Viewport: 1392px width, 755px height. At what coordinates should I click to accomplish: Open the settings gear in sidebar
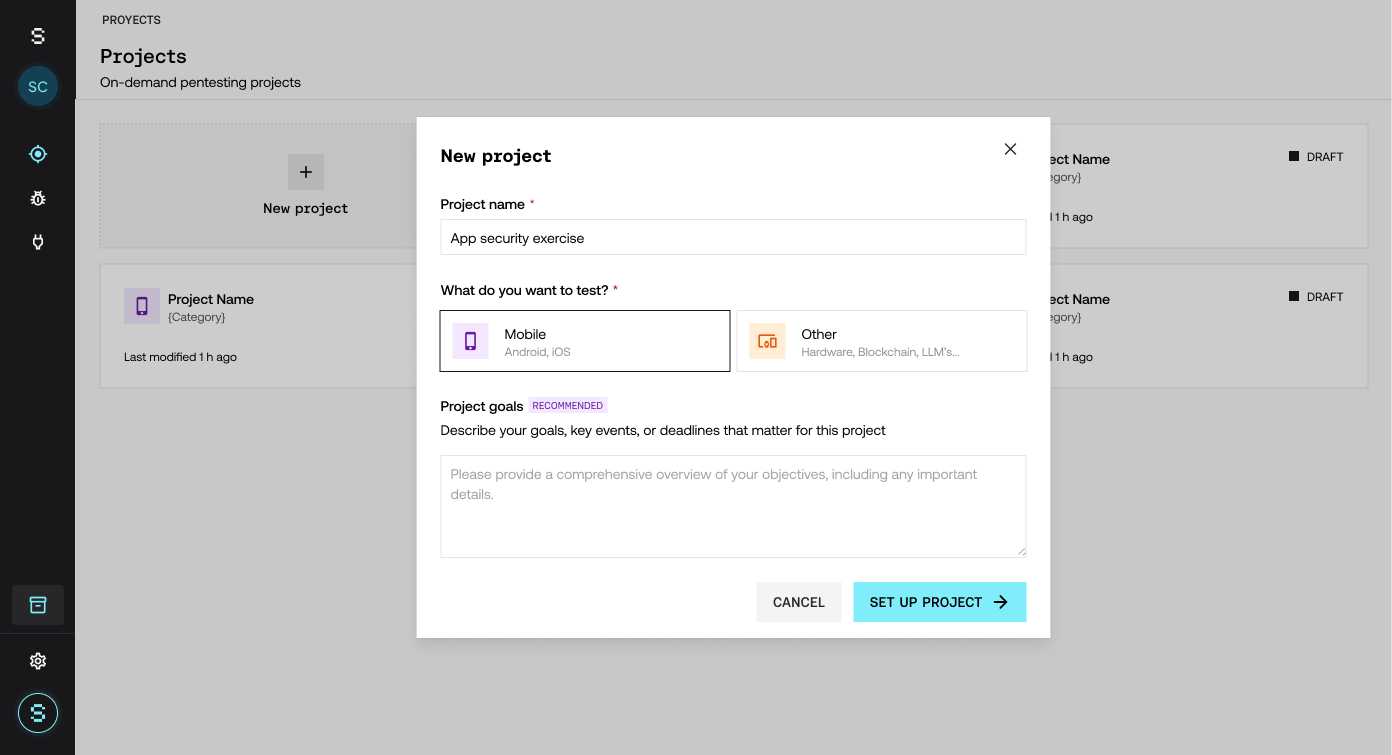click(x=38, y=661)
